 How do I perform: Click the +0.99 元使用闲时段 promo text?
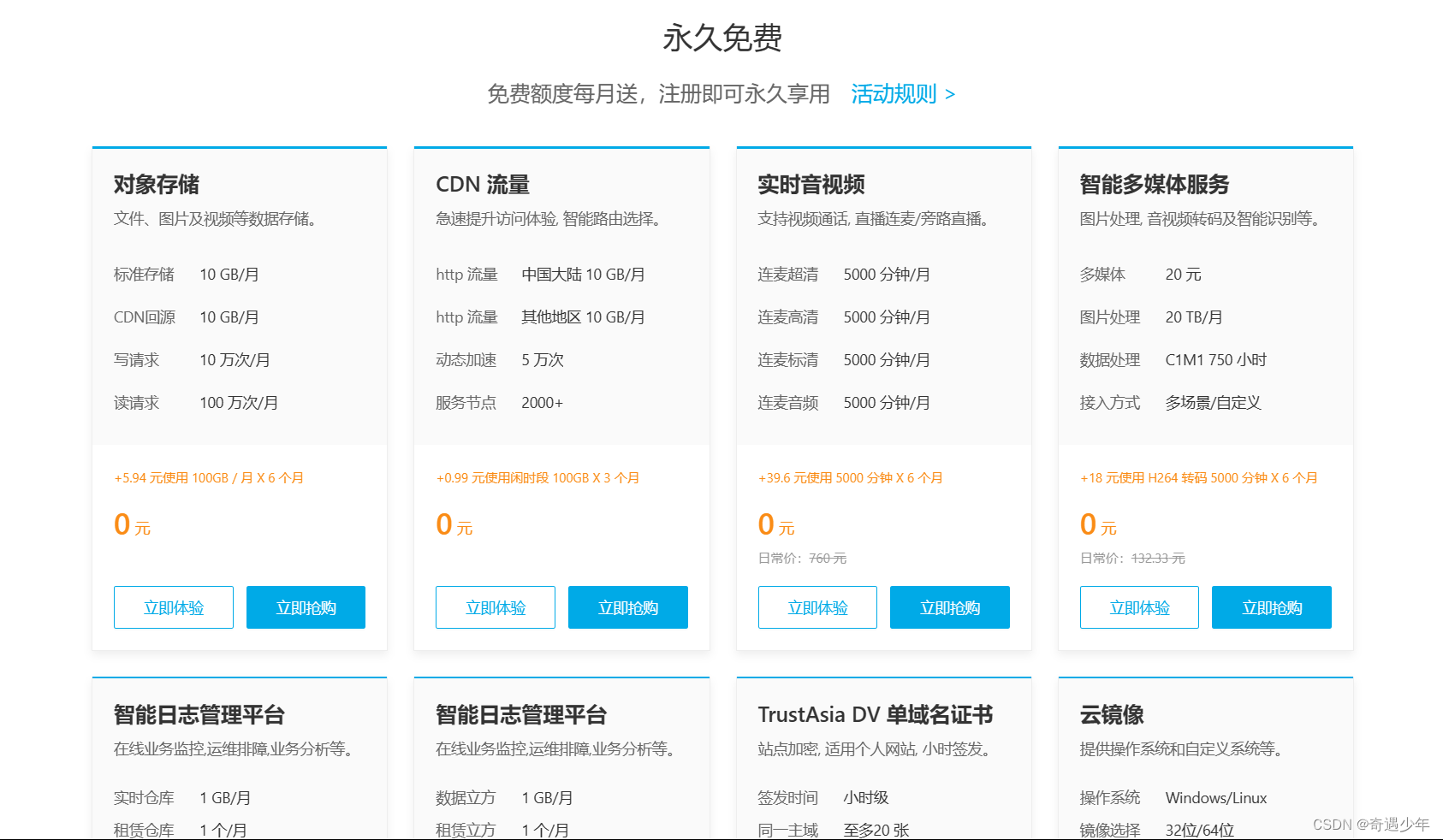[x=537, y=478]
